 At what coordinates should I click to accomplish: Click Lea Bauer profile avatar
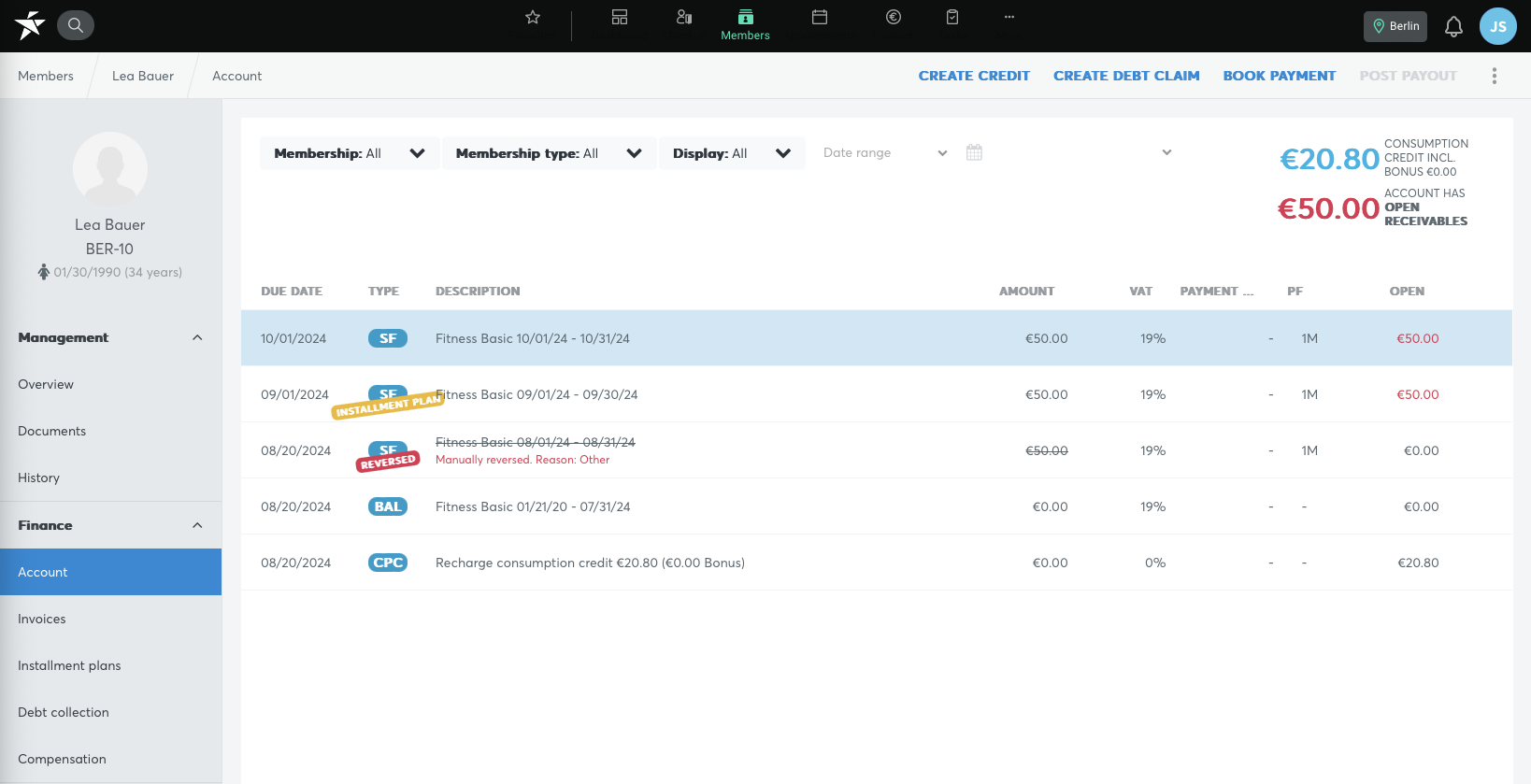(110, 169)
